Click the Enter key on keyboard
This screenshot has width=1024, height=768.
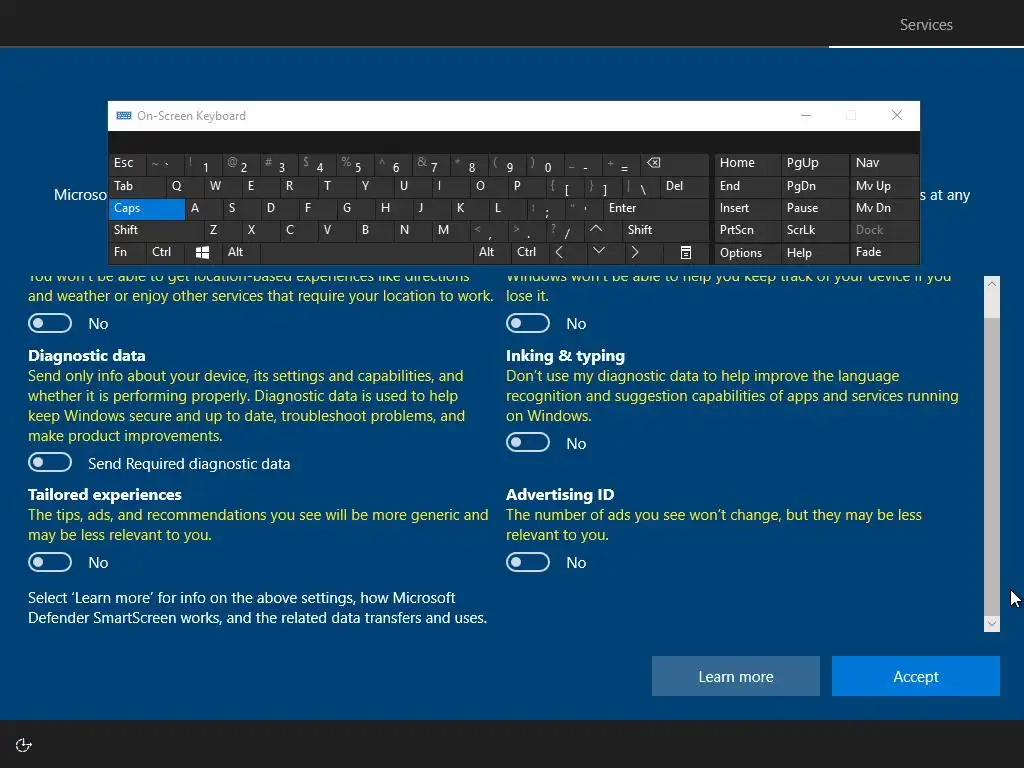point(656,208)
